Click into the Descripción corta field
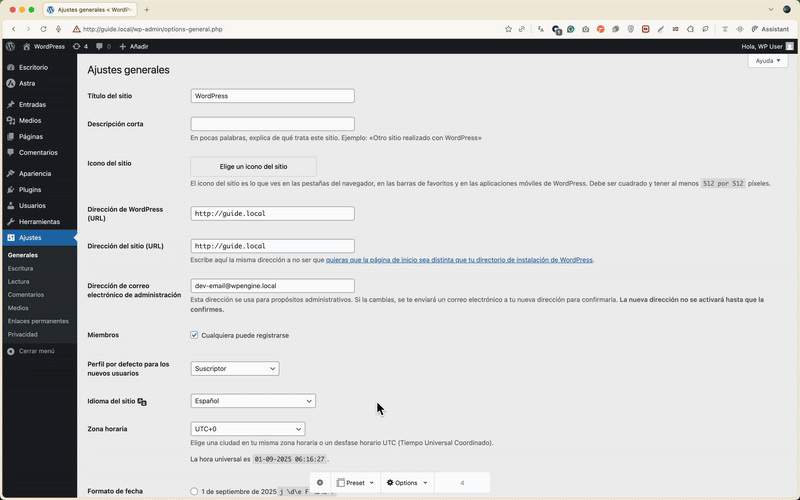The height and width of the screenshot is (500, 800). (x=272, y=124)
